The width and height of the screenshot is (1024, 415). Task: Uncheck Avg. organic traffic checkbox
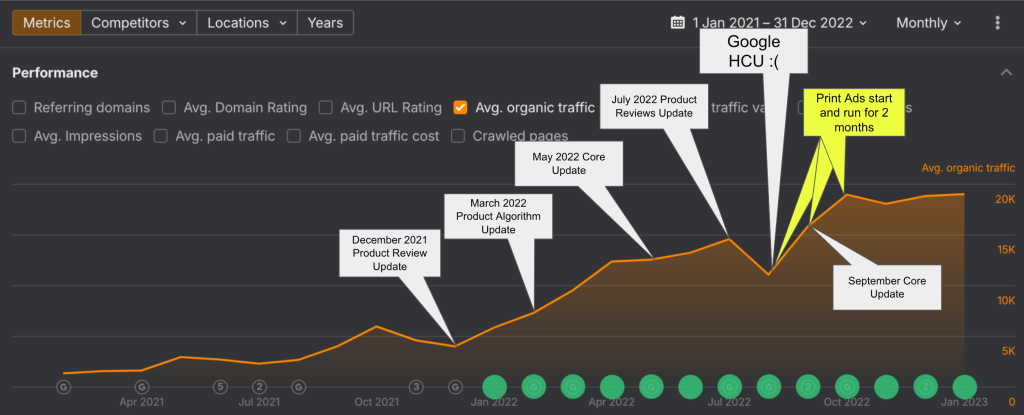pyautogui.click(x=460, y=107)
